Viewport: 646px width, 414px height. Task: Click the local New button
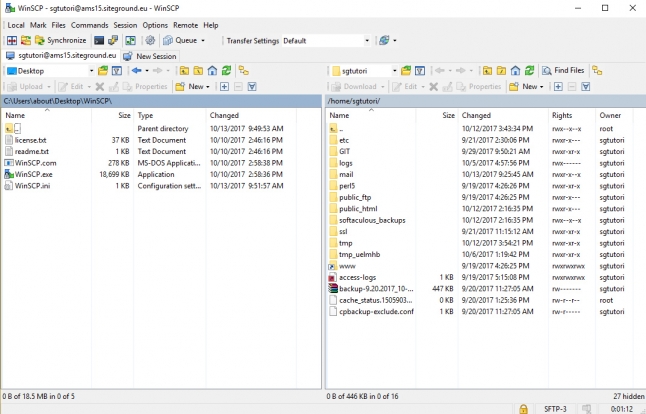190,87
